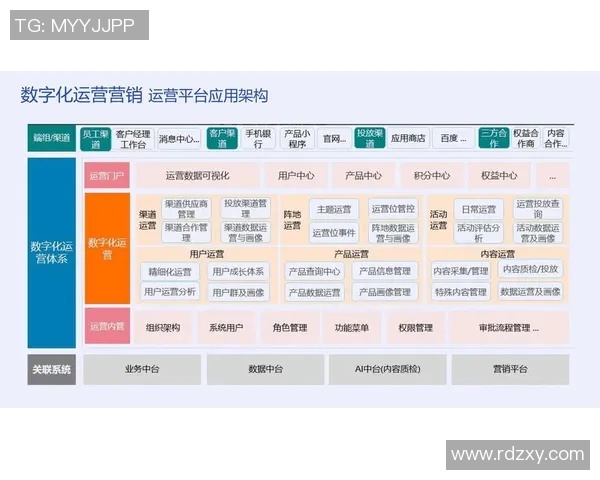Select the 产品数据运营 box
The image size is (600, 480).
314,292
